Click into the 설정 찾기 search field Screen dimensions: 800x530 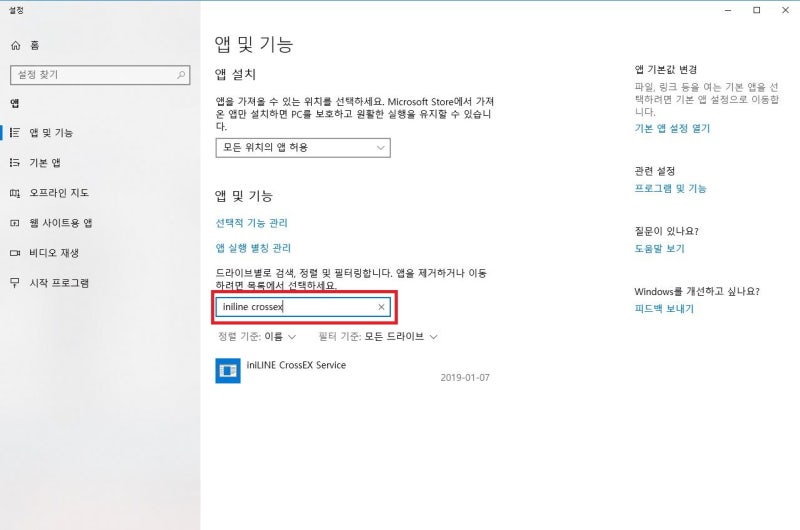[100, 75]
